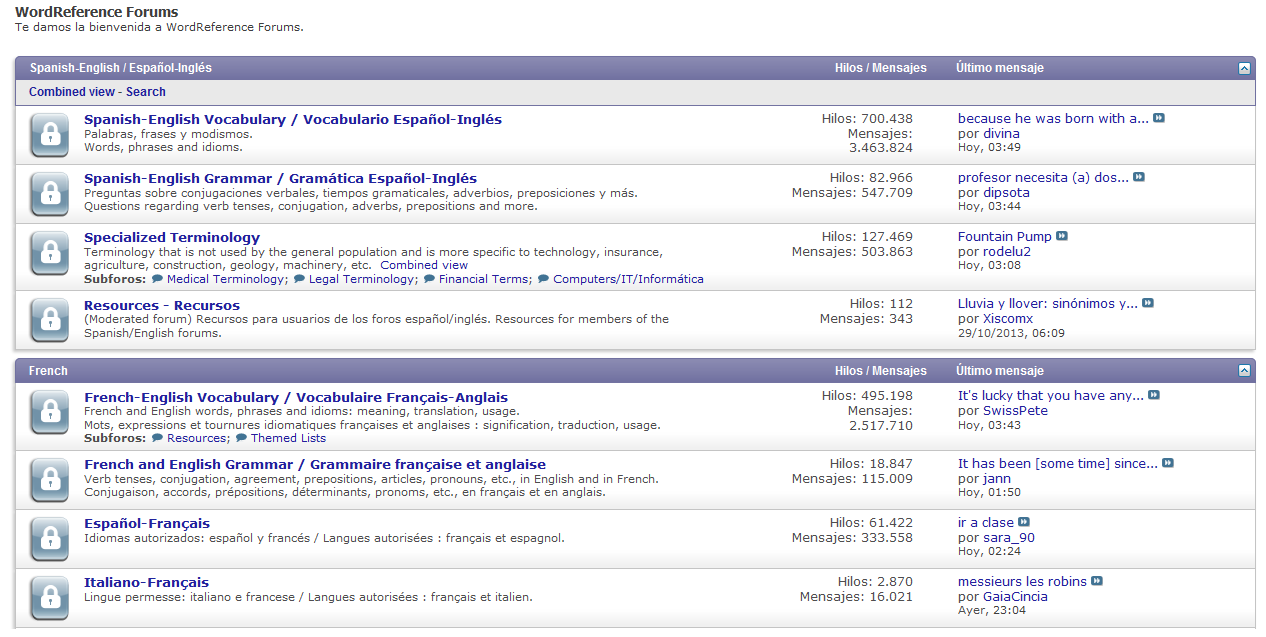View user profile of jann
The width and height of the screenshot is (1266, 637).
point(997,479)
